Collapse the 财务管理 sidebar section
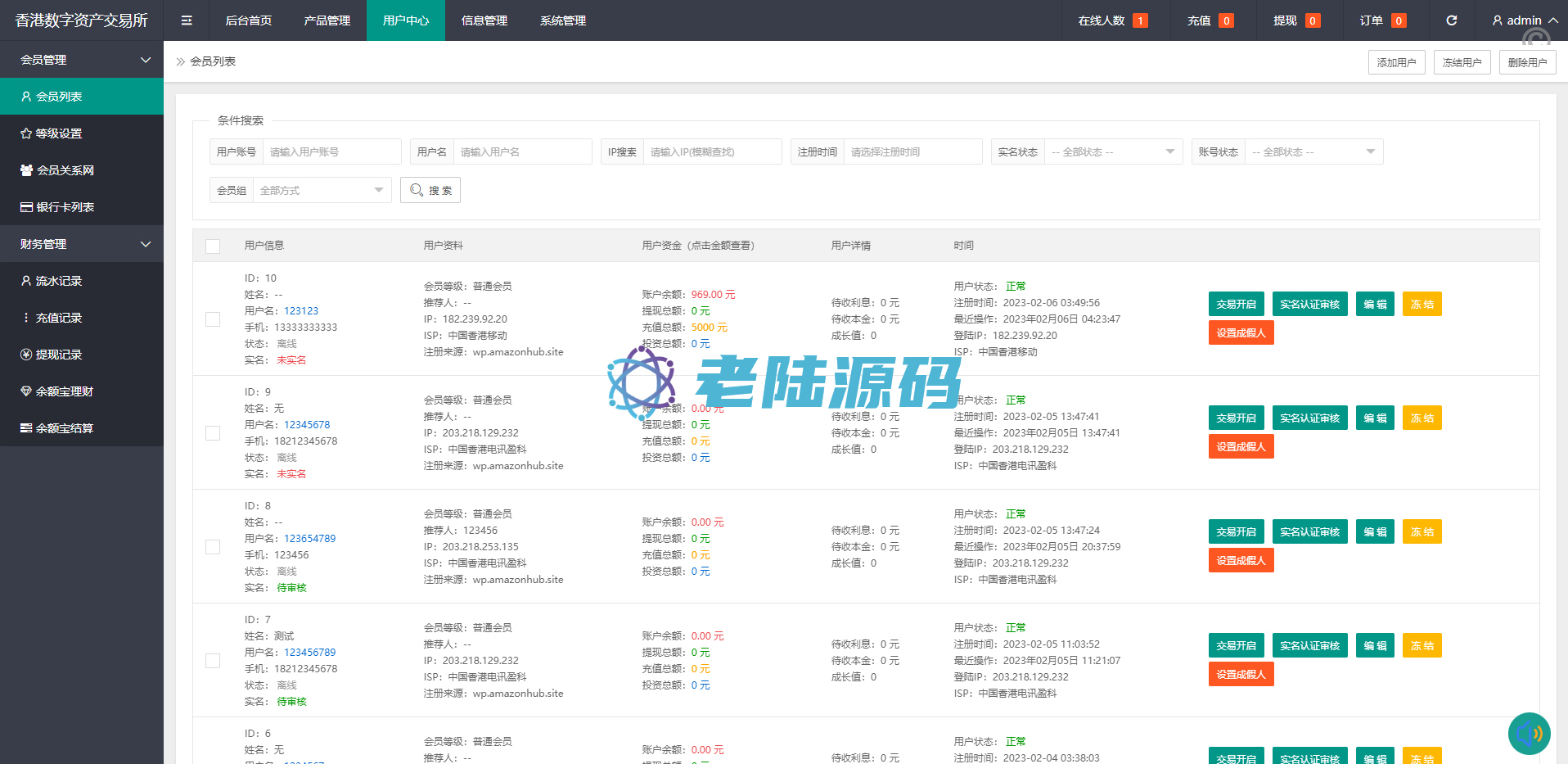 tap(82, 244)
